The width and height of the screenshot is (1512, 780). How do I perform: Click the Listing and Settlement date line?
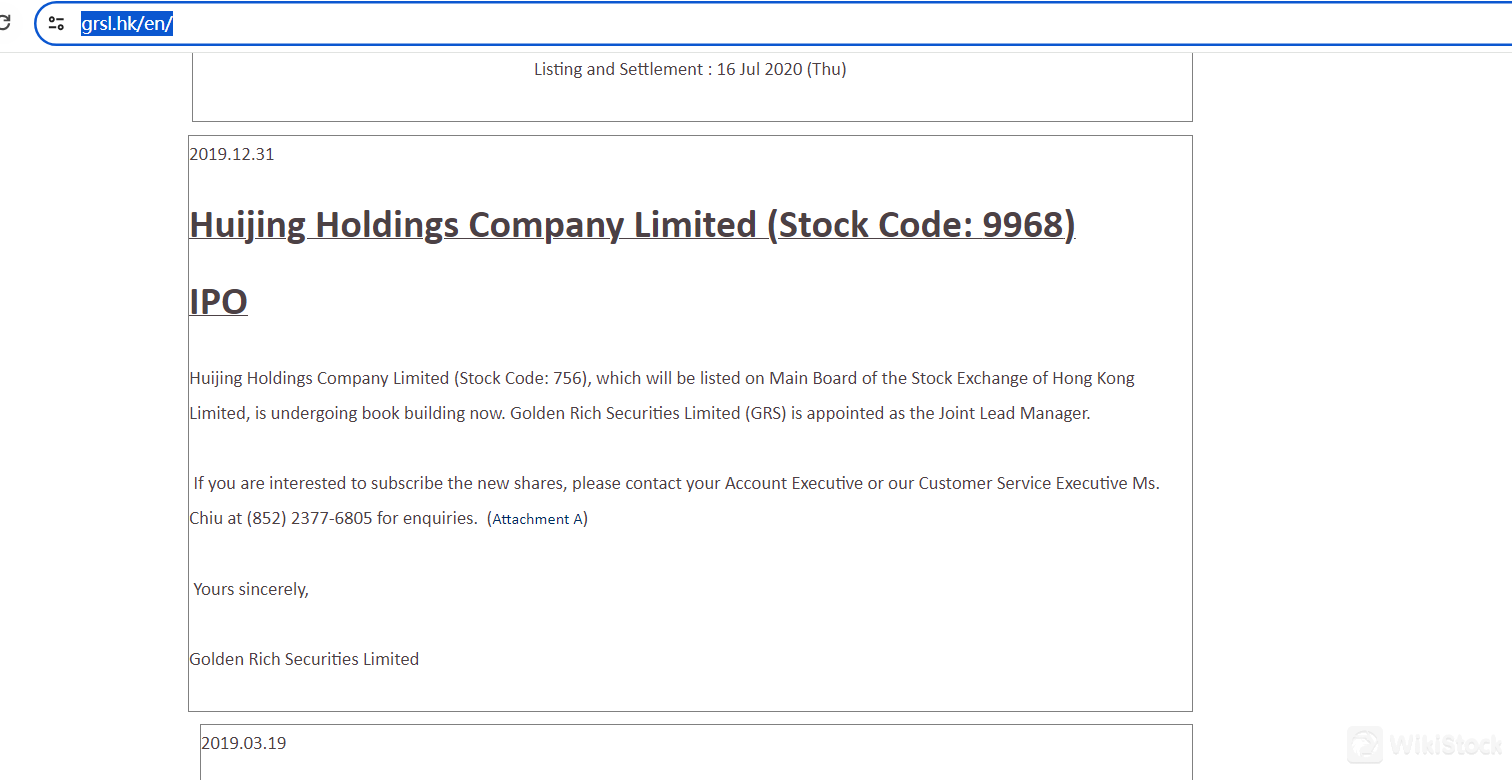click(690, 69)
